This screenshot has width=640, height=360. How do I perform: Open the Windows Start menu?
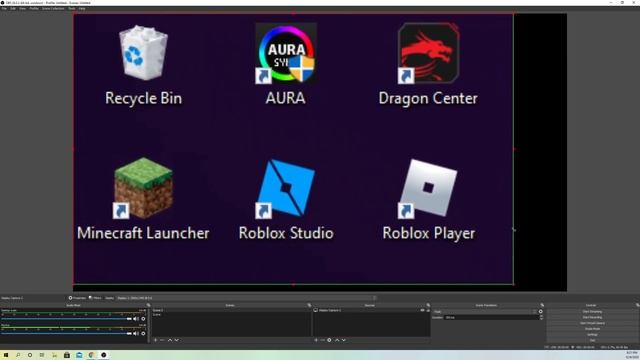pyautogui.click(x=6, y=355)
